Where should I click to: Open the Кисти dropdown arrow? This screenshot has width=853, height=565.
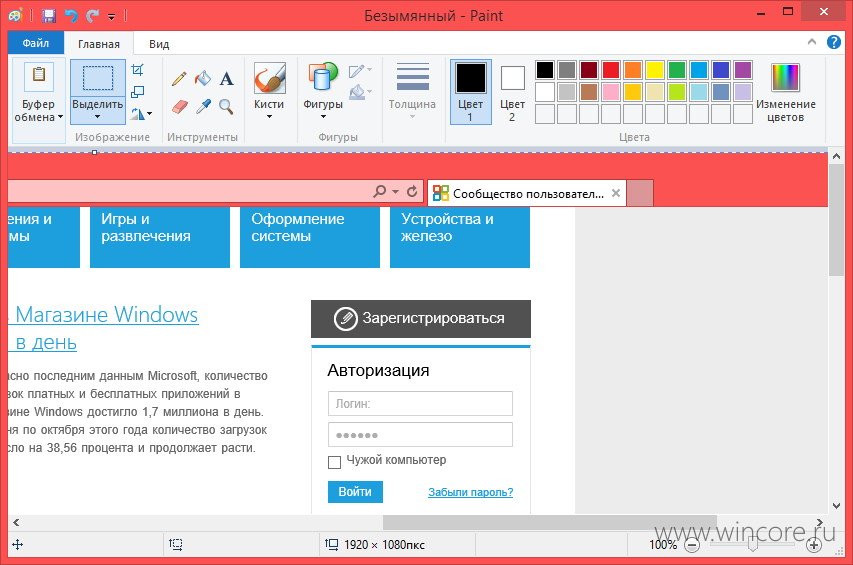[x=269, y=117]
